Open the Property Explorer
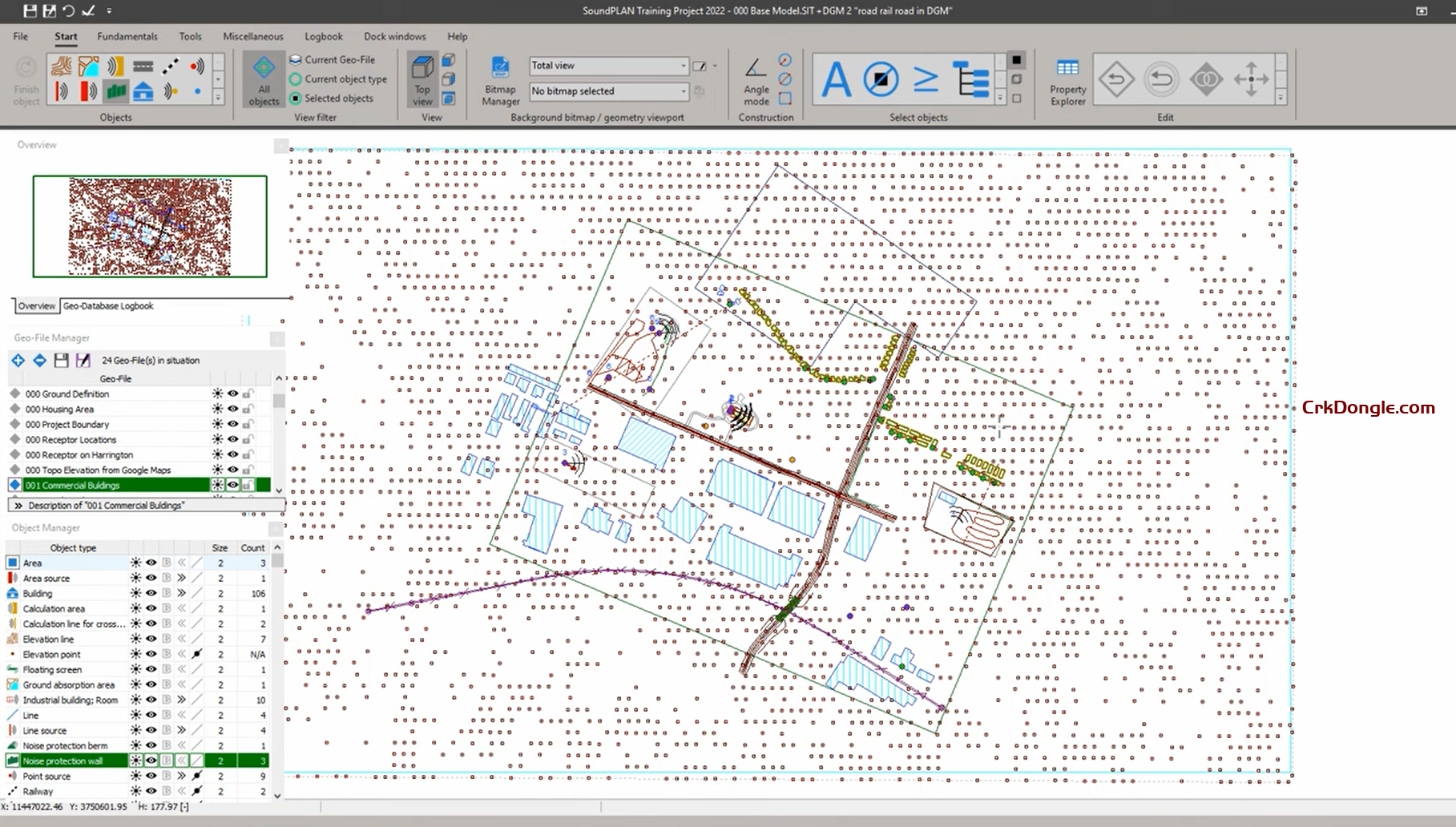1456x827 pixels. coord(1067,81)
